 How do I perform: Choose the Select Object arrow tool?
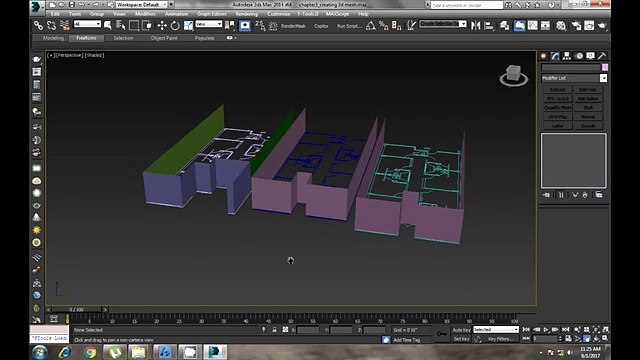pos(108,26)
